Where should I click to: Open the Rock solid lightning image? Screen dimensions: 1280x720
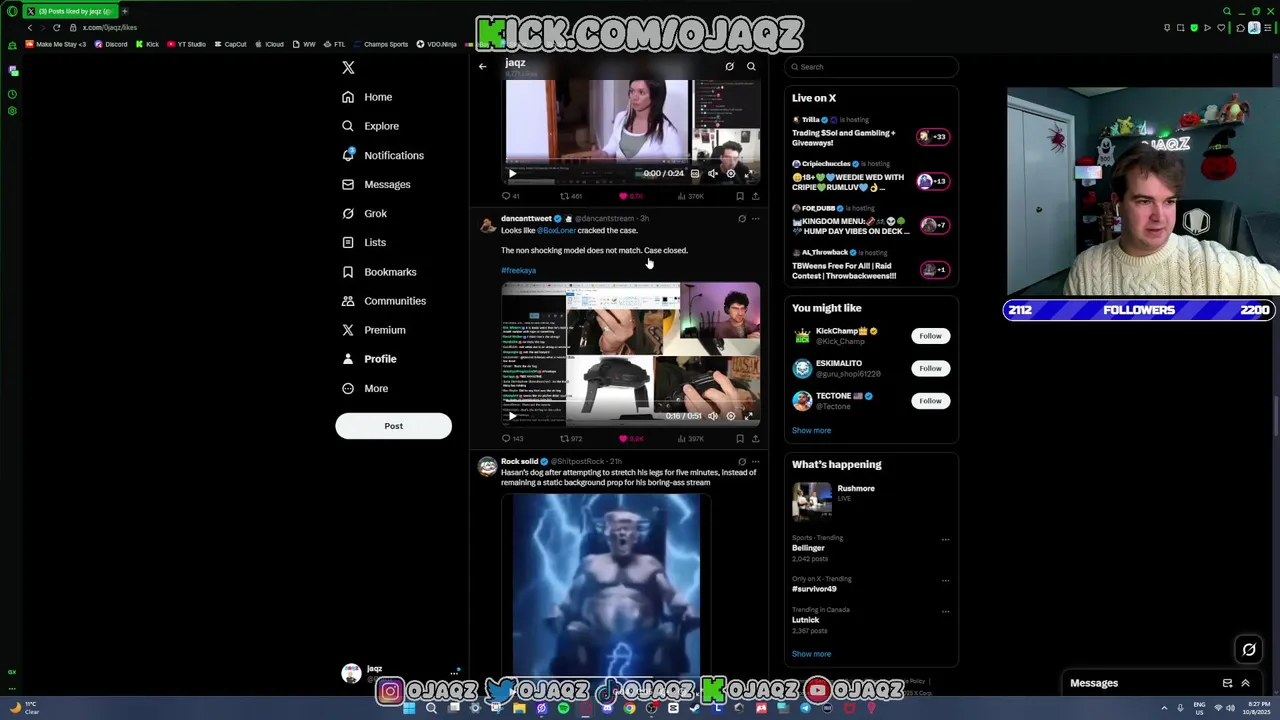[x=606, y=584]
